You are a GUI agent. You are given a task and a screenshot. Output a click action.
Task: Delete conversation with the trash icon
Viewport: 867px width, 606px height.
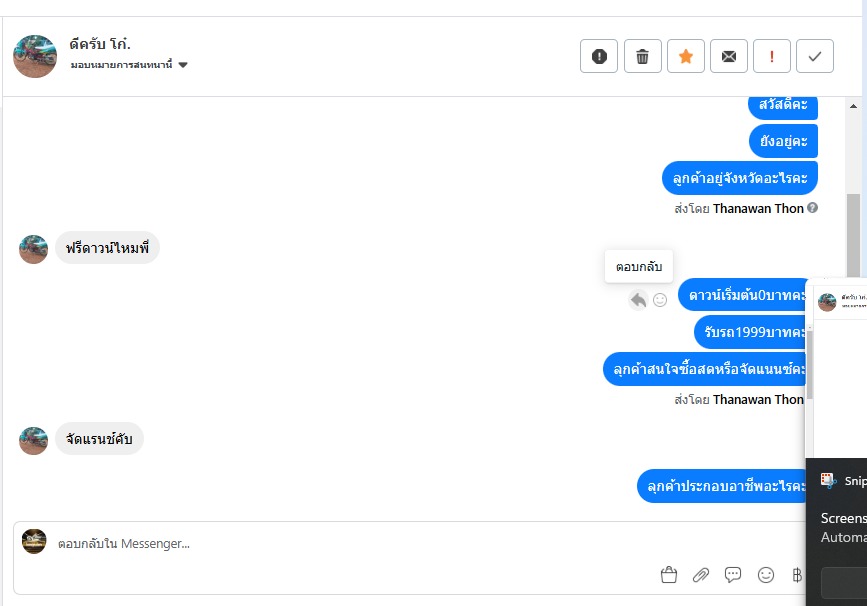click(643, 57)
